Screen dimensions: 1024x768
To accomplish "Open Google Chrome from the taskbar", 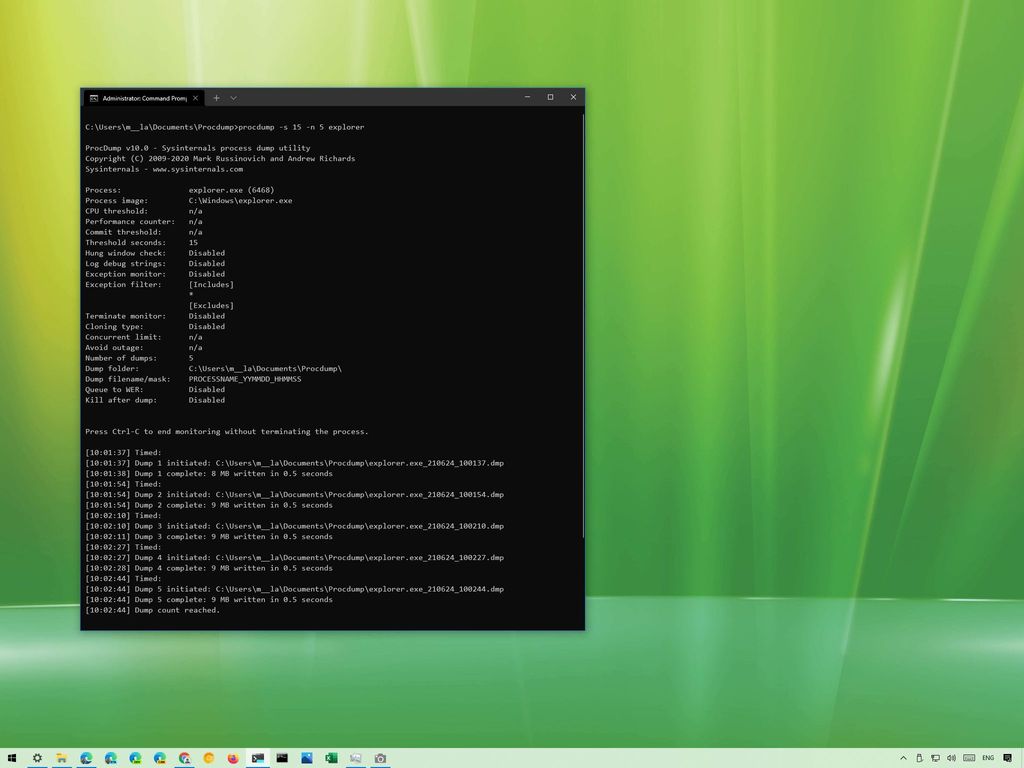I will [184, 758].
